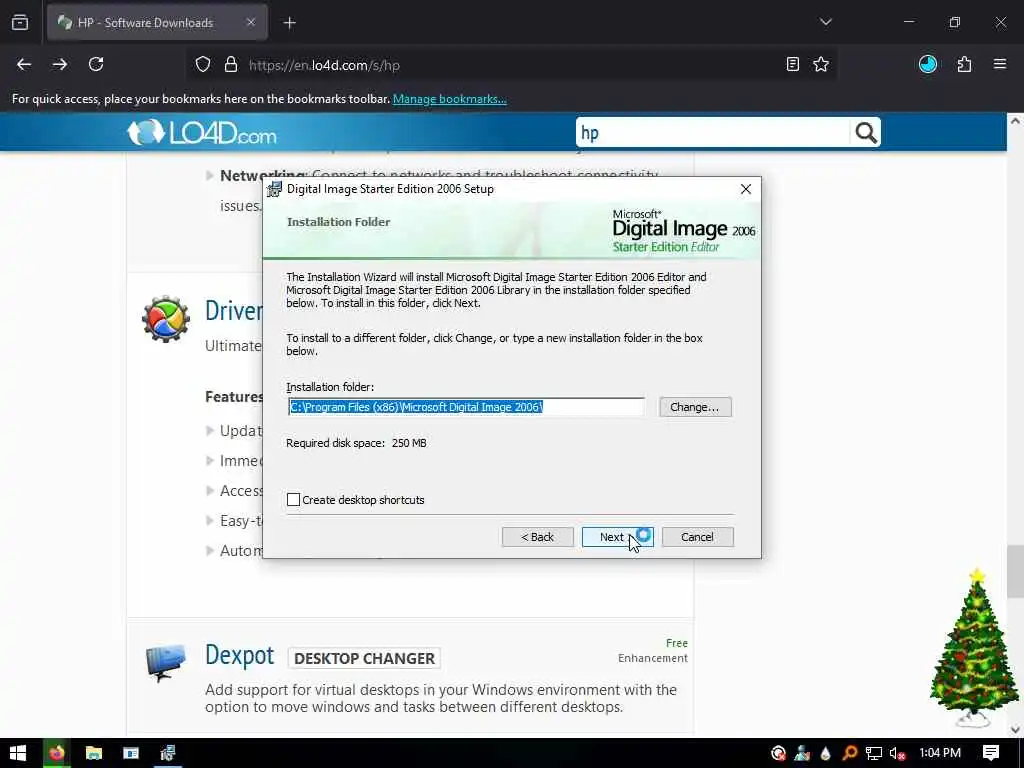Click the DESKTOP CHANGER label
Screen dimensions: 1024x768
click(x=364, y=658)
